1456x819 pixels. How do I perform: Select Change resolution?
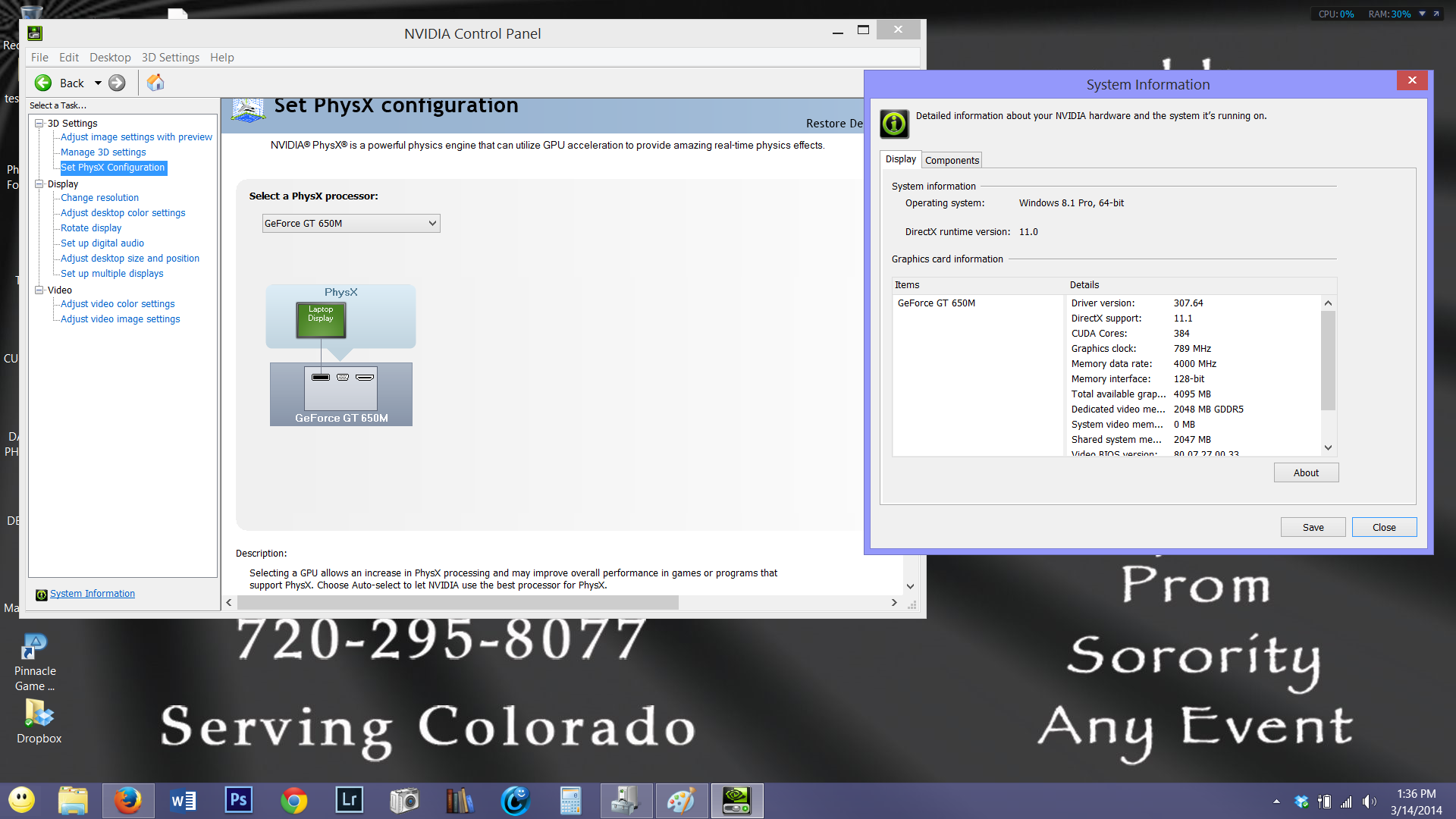99,198
